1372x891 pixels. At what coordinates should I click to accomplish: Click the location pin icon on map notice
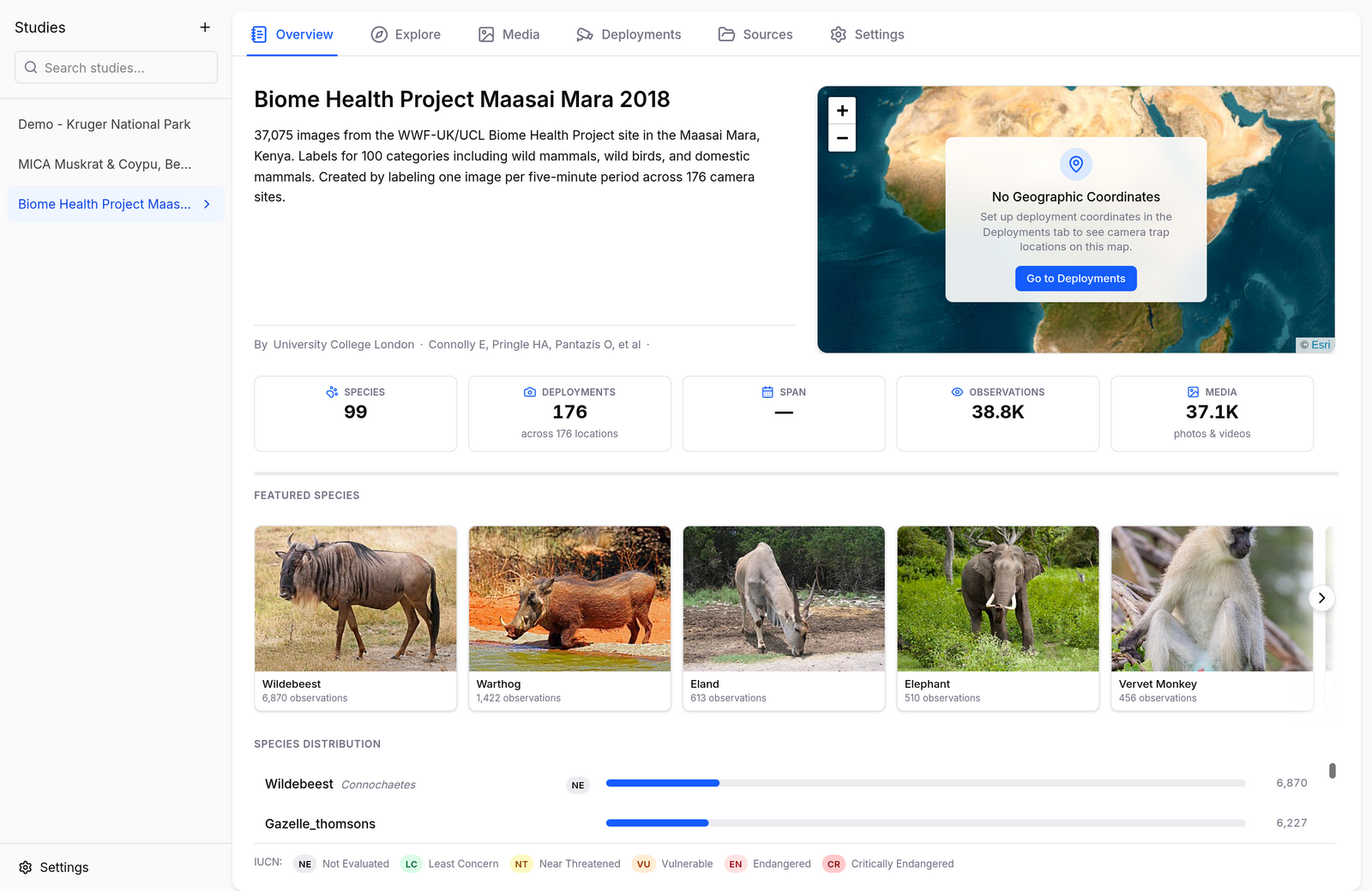click(x=1076, y=164)
